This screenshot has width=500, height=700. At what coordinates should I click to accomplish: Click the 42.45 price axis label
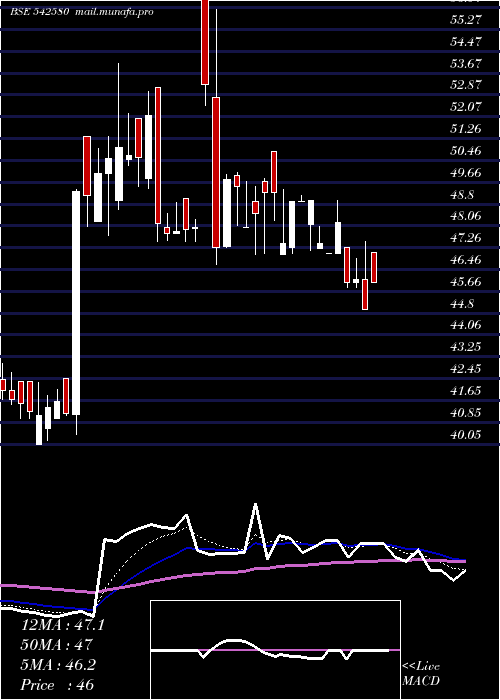click(x=467, y=368)
